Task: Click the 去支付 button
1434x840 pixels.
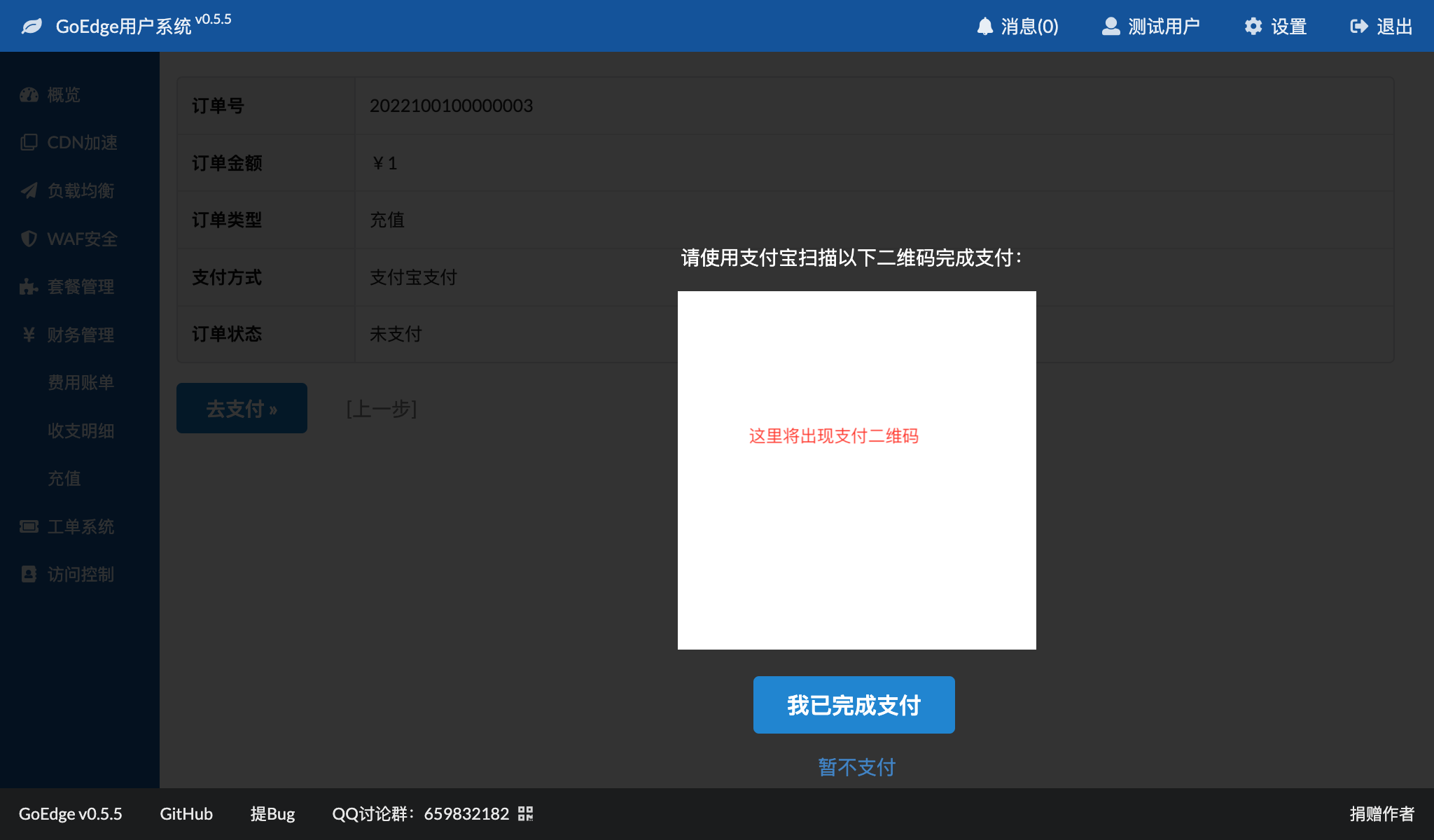Action: [242, 408]
